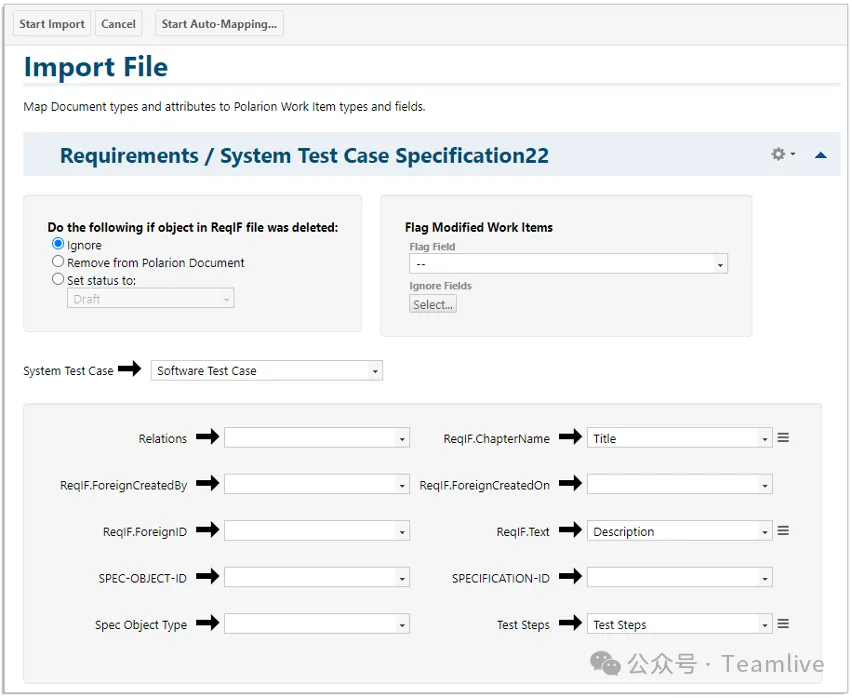This screenshot has height=698, width=852.
Task: Open options menu icon beside Test Steps mapping
Action: 783,624
